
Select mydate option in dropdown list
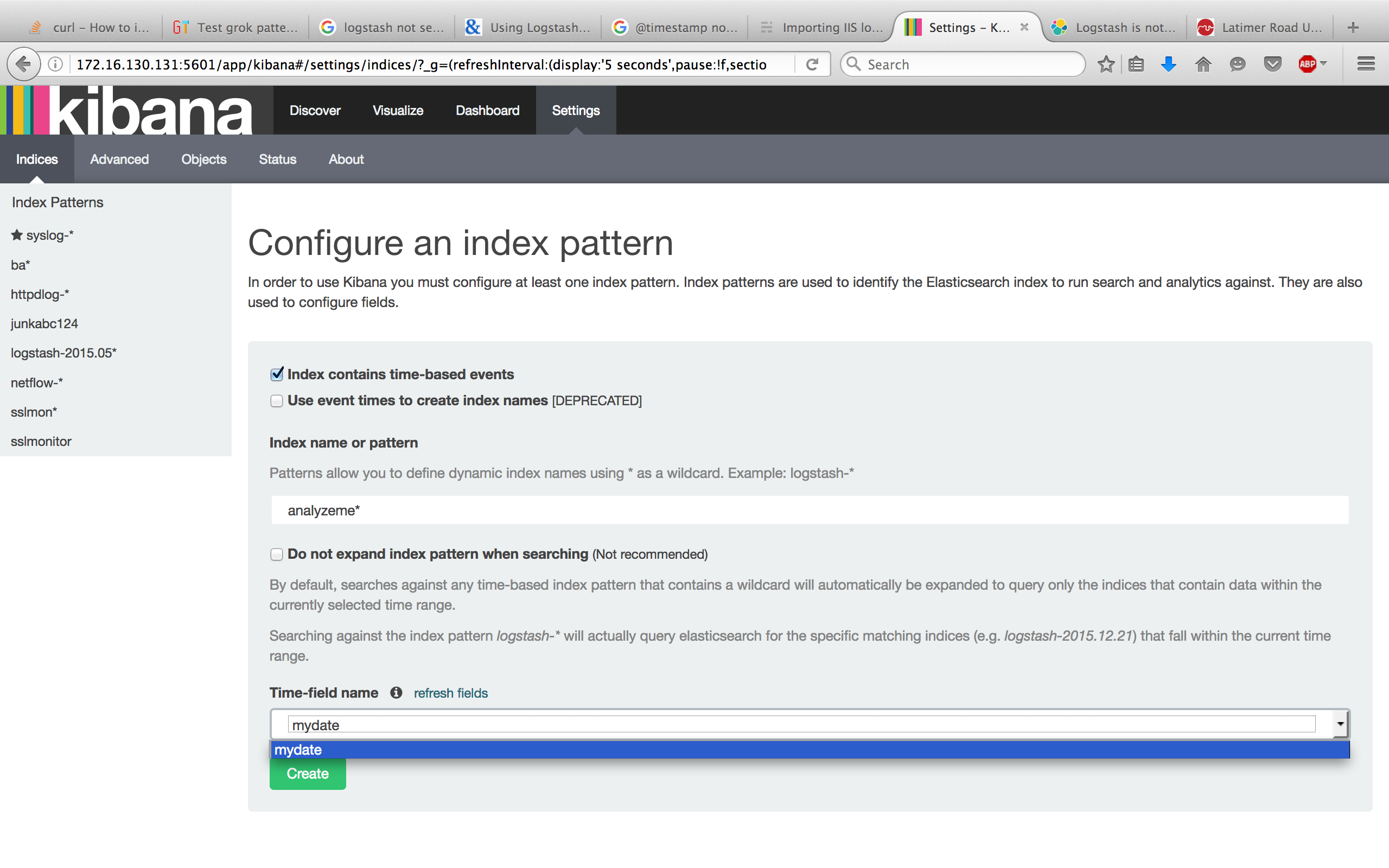(x=298, y=750)
